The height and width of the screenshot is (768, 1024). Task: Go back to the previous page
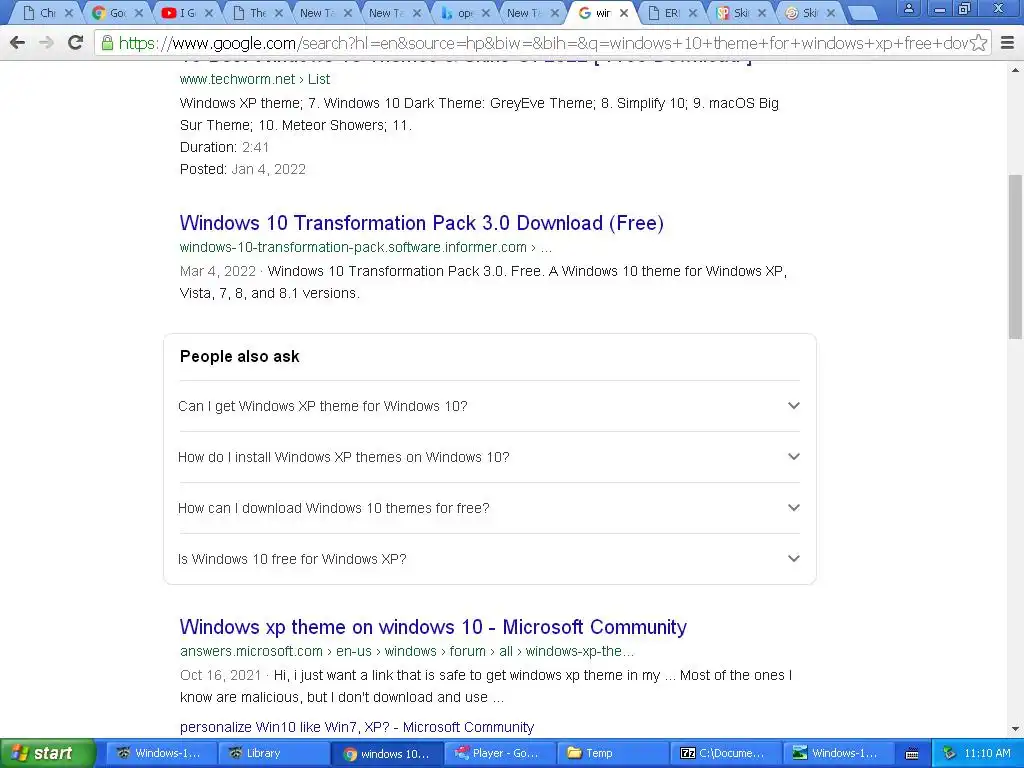(x=18, y=43)
